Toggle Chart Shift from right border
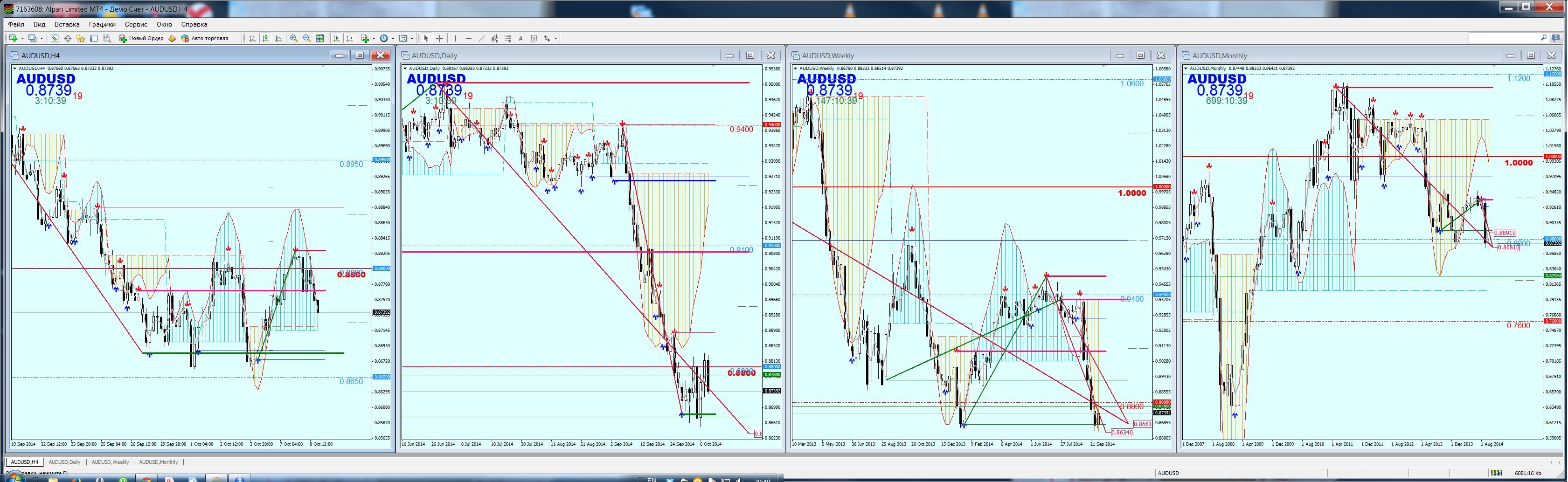 349,38
